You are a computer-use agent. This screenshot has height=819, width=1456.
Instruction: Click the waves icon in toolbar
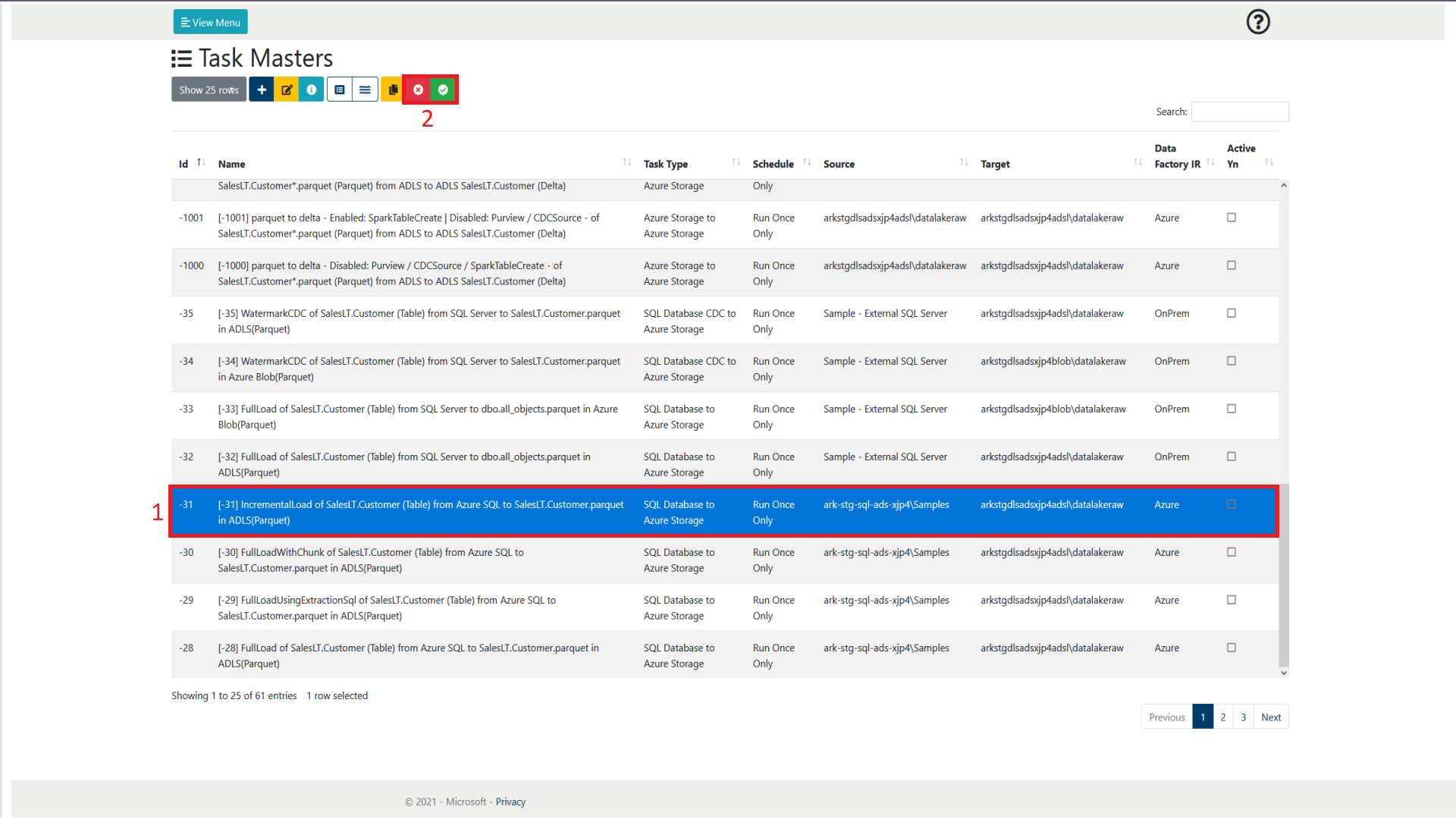point(366,89)
